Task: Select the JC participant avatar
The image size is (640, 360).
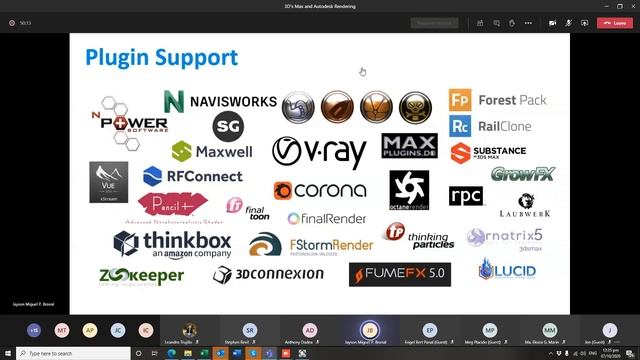Action: [118, 330]
